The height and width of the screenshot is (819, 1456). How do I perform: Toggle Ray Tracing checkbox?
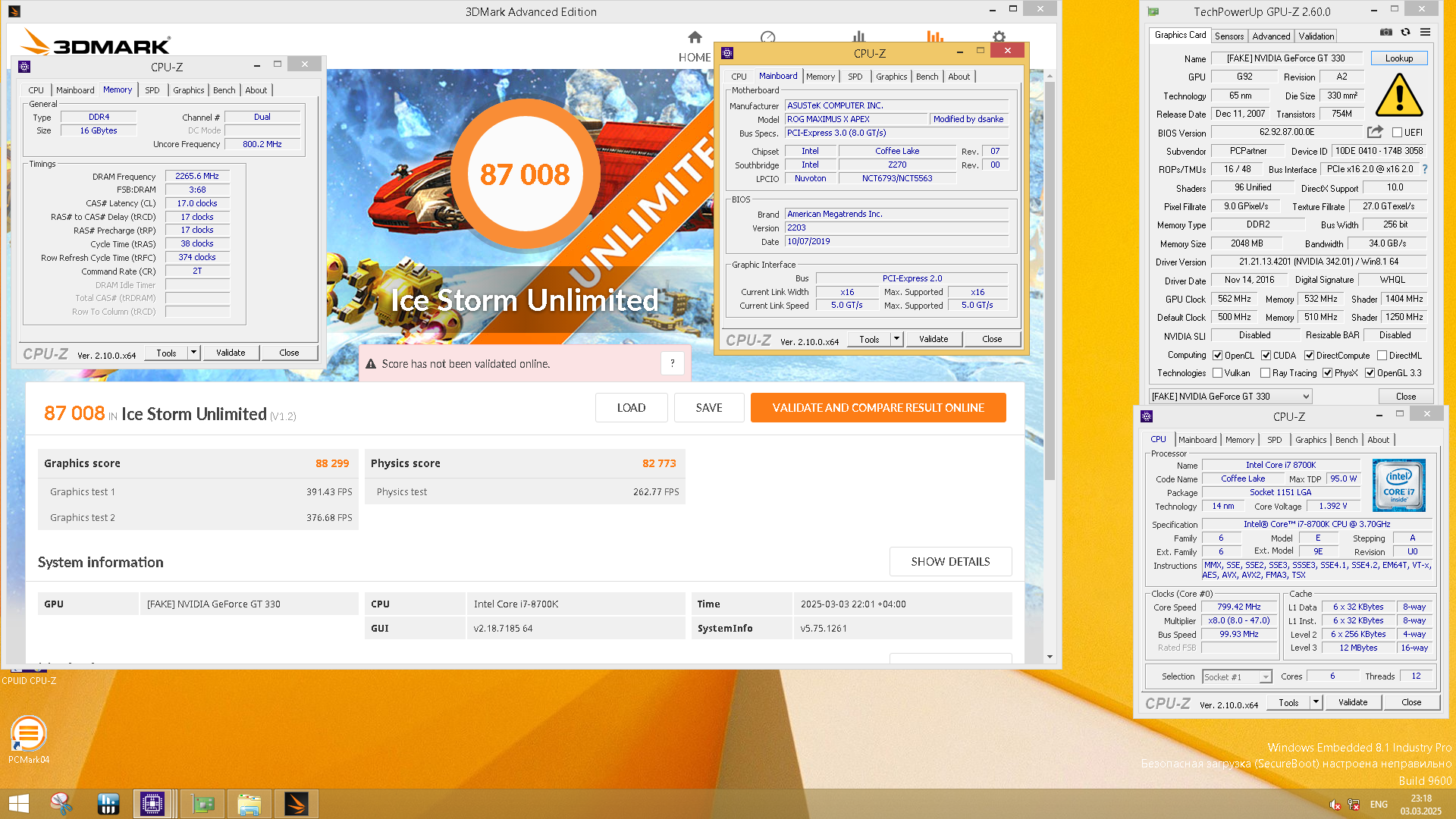pyautogui.click(x=1265, y=373)
